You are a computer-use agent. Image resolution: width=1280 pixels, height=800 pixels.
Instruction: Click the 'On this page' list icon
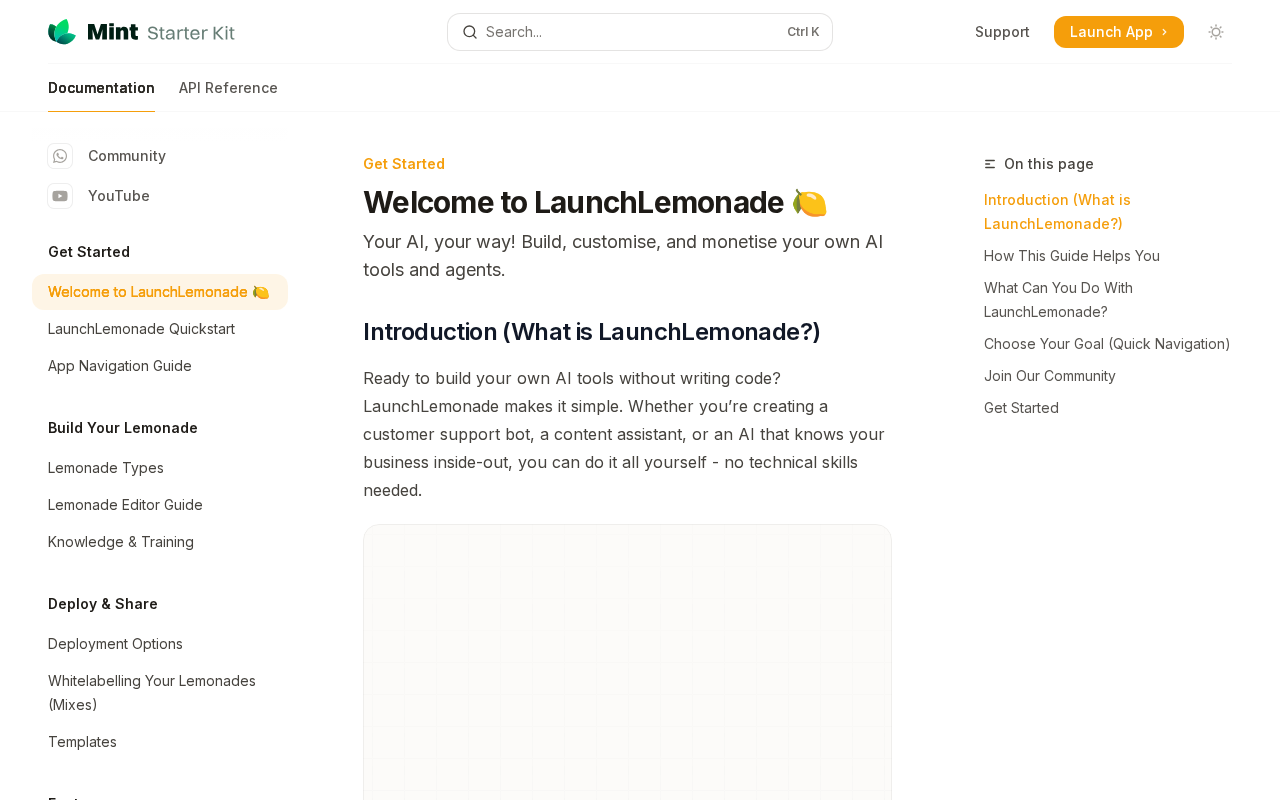click(990, 164)
